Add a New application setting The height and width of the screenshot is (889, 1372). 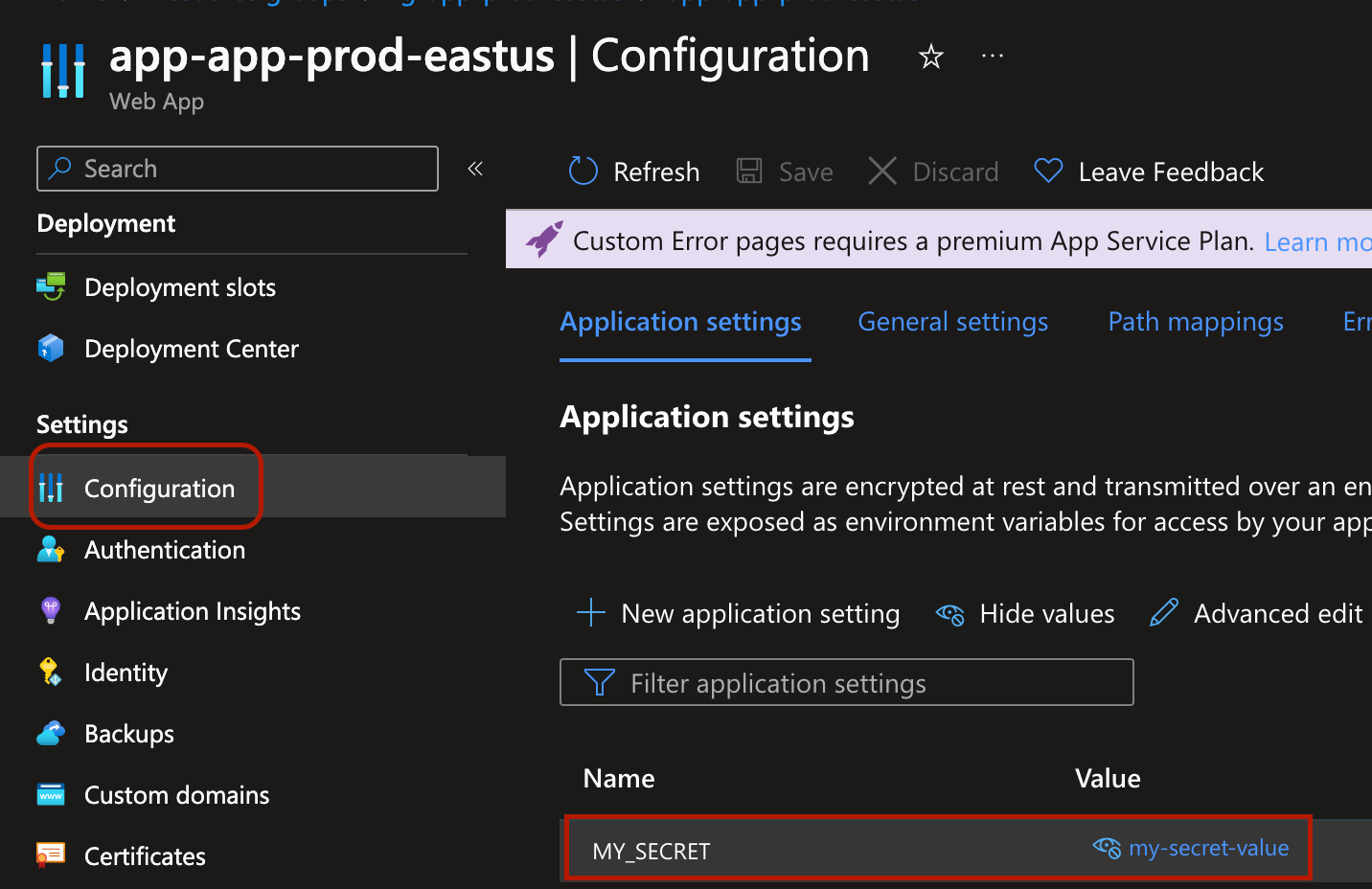coord(761,614)
